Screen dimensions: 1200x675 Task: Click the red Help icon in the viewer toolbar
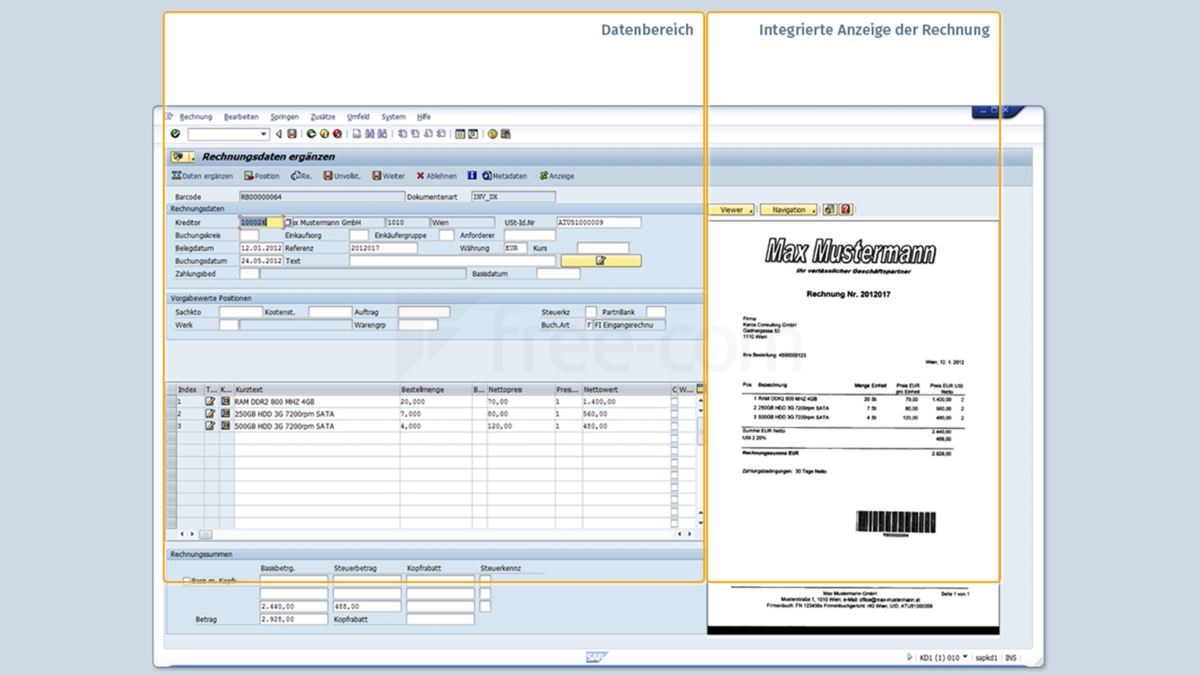846,209
